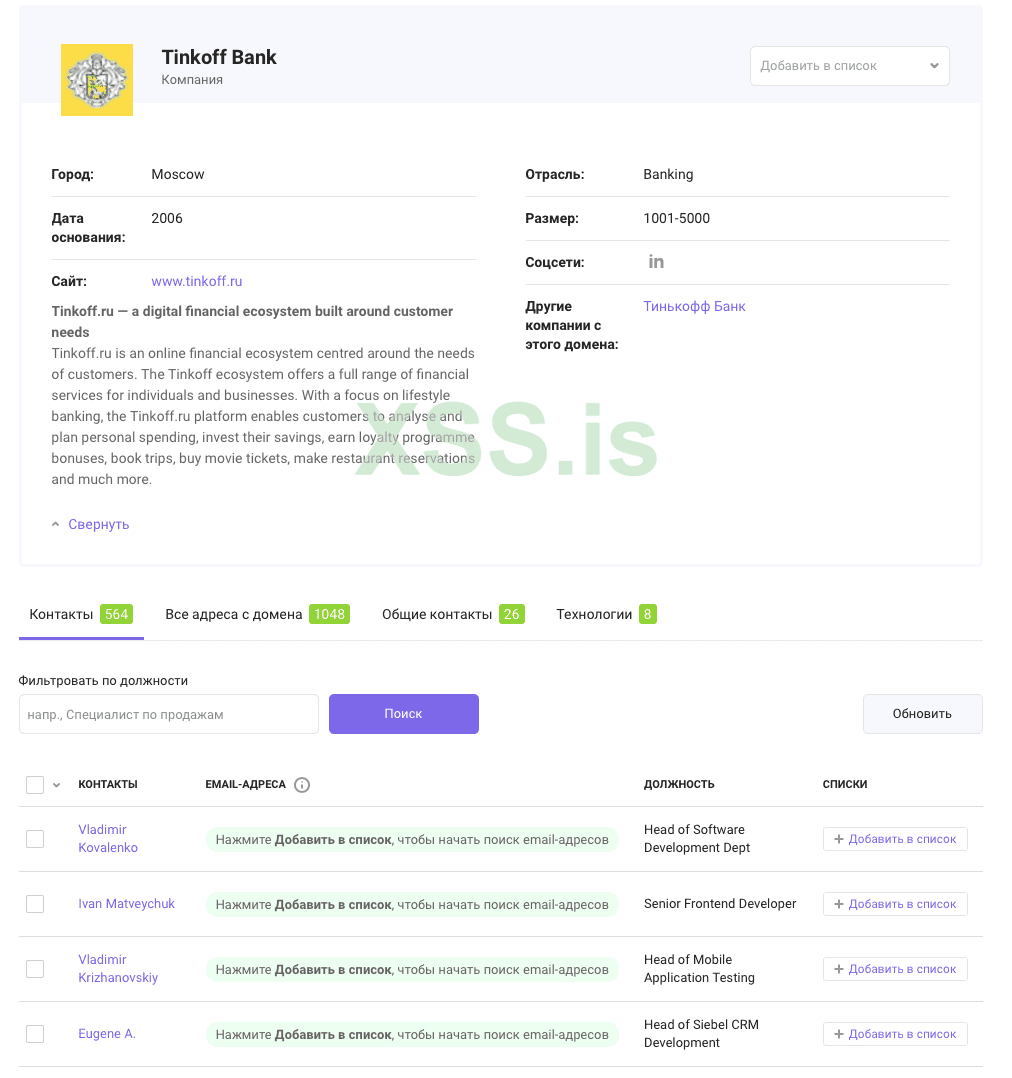
Task: Open the LinkedIn social network icon
Action: tap(656, 262)
